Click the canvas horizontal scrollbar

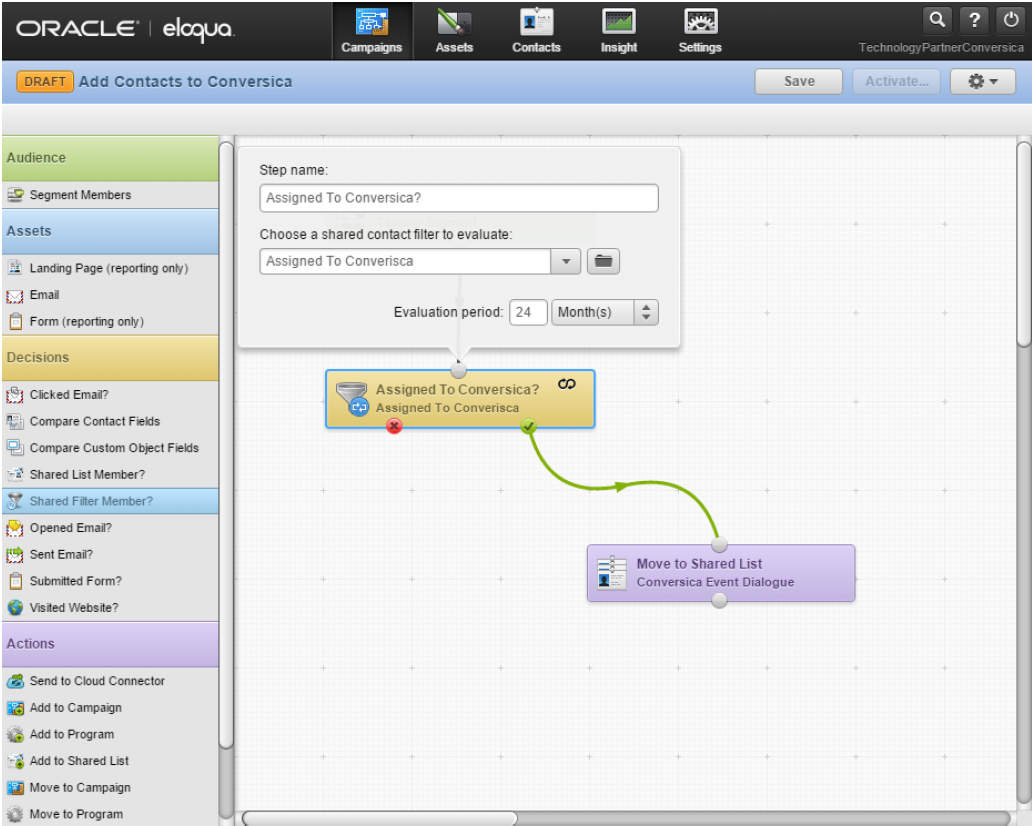pos(379,818)
